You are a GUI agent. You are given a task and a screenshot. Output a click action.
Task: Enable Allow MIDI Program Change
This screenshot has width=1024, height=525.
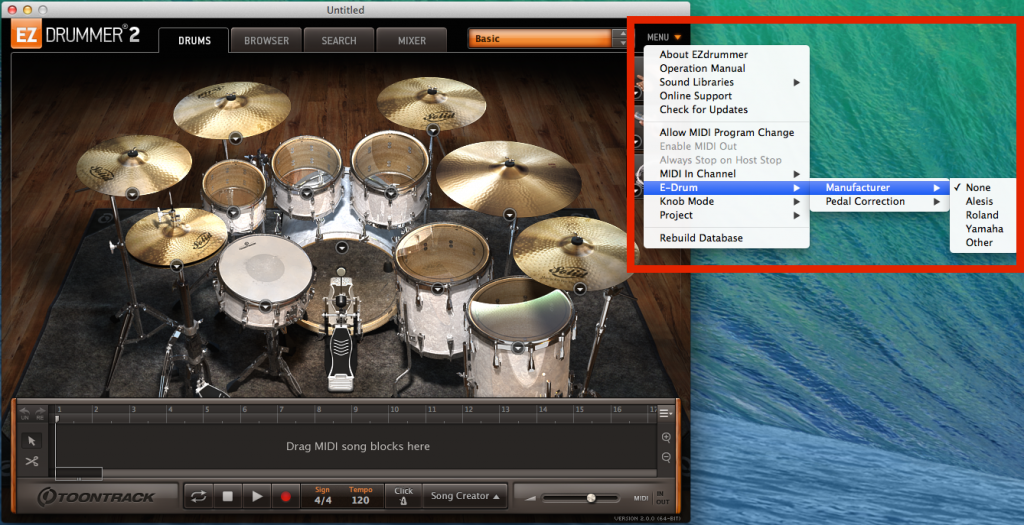tap(726, 133)
